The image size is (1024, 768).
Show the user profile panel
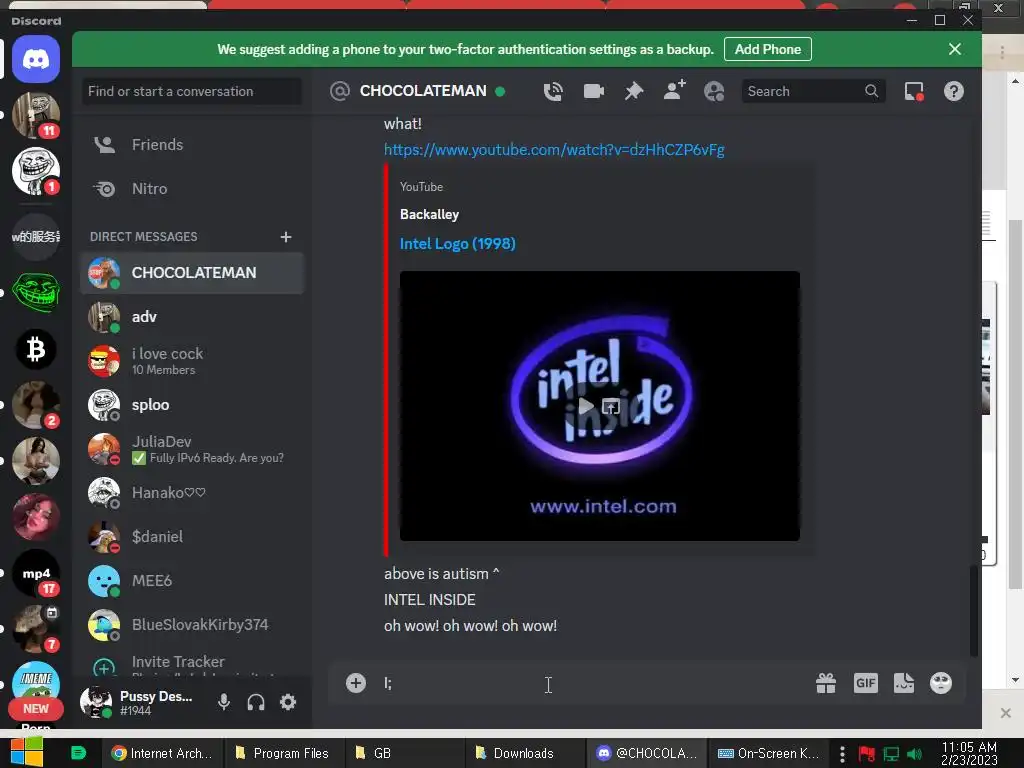(714, 91)
